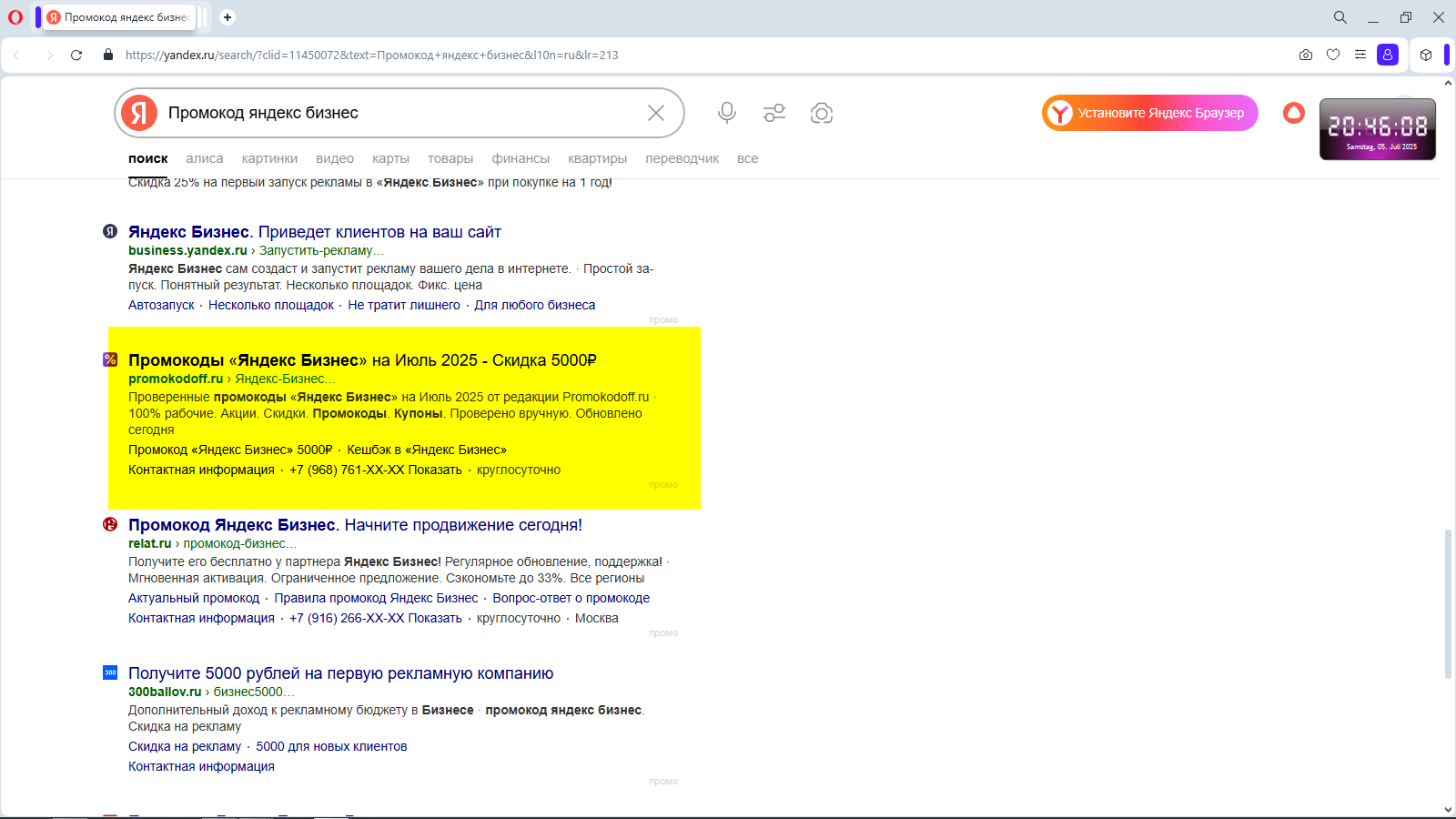Open 'Не тратит лишнего' sitelink
This screenshot has width=1456, height=819.
[404, 305]
